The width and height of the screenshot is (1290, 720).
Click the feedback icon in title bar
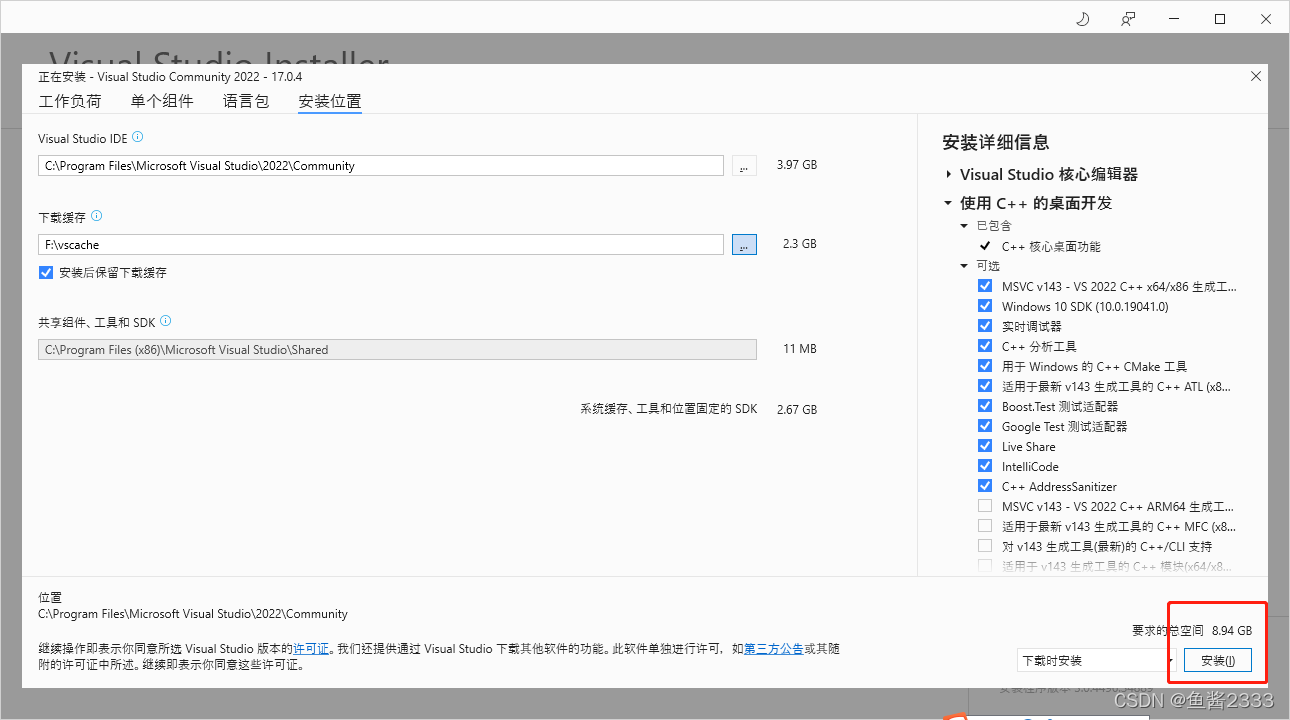tap(1128, 19)
